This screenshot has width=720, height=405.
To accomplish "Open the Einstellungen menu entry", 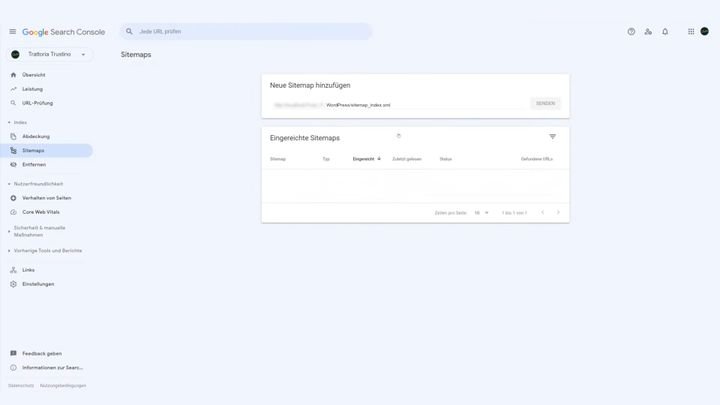I will click(x=38, y=284).
